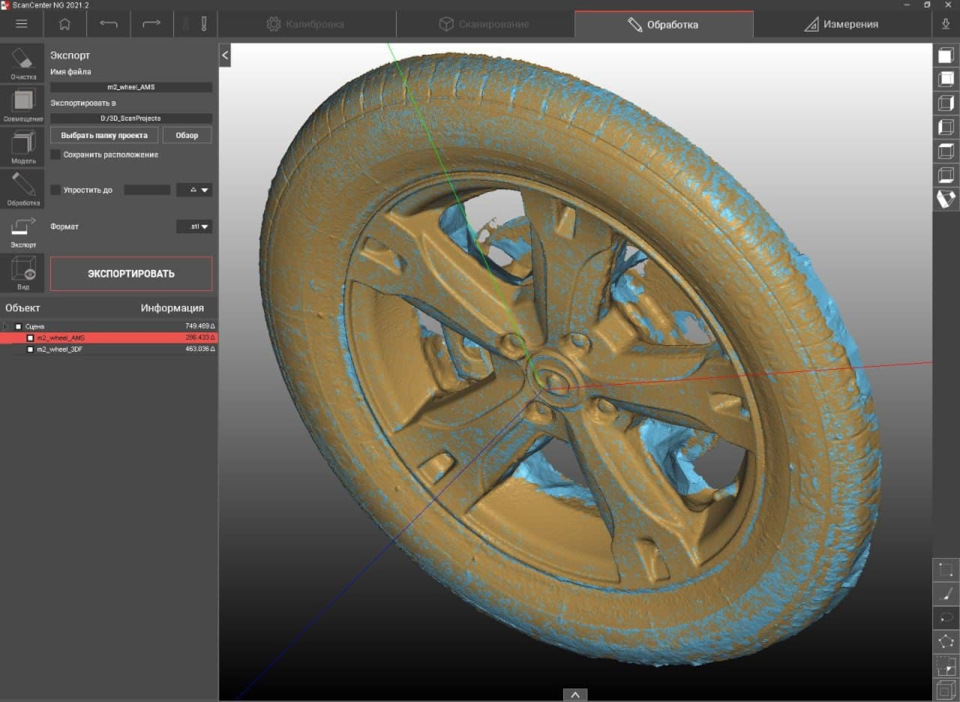The image size is (960, 702).
Task: Click the download arrow icon in the top bar
Action: pyautogui.click(x=945, y=24)
